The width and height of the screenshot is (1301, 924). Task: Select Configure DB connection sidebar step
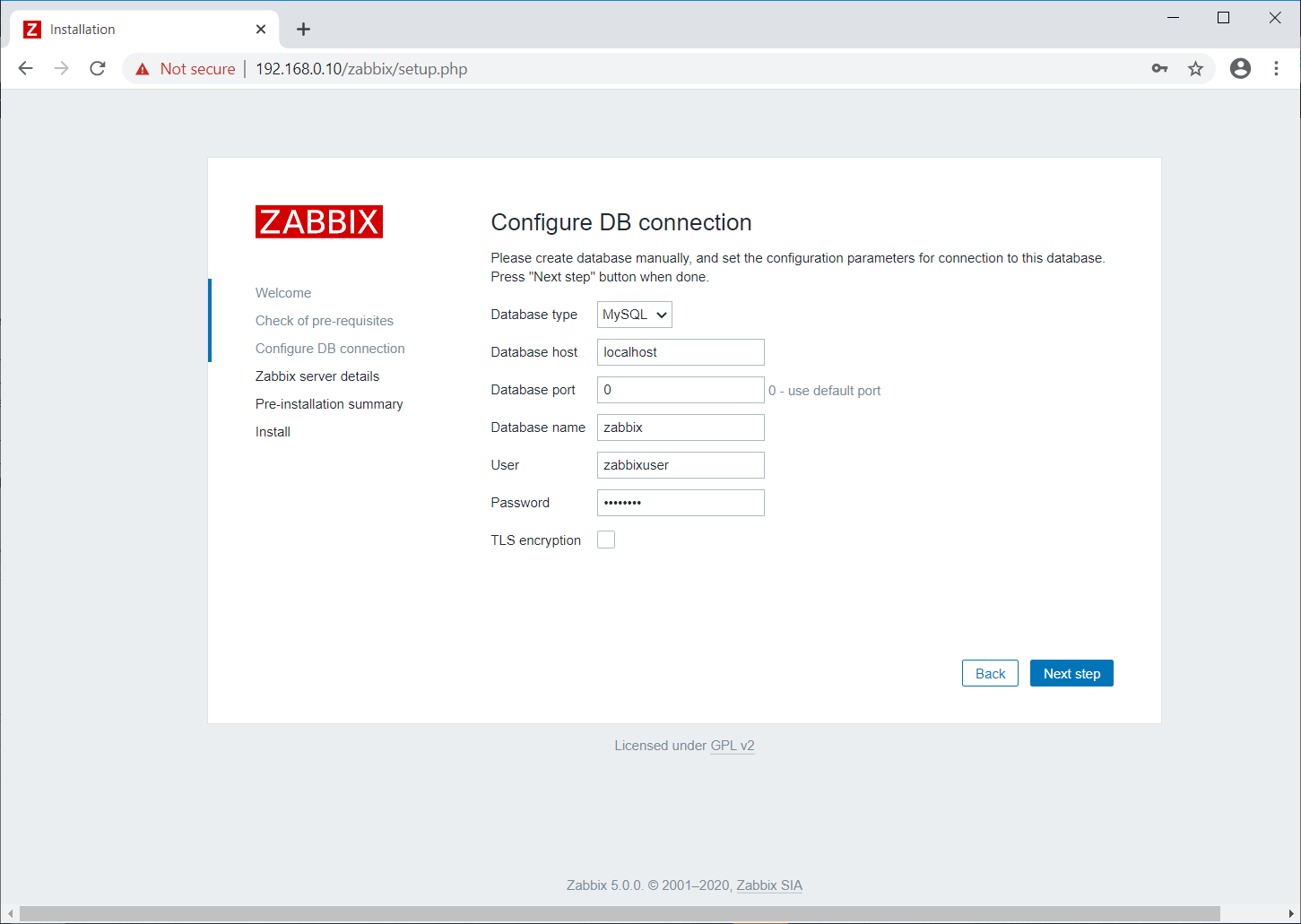[330, 349]
